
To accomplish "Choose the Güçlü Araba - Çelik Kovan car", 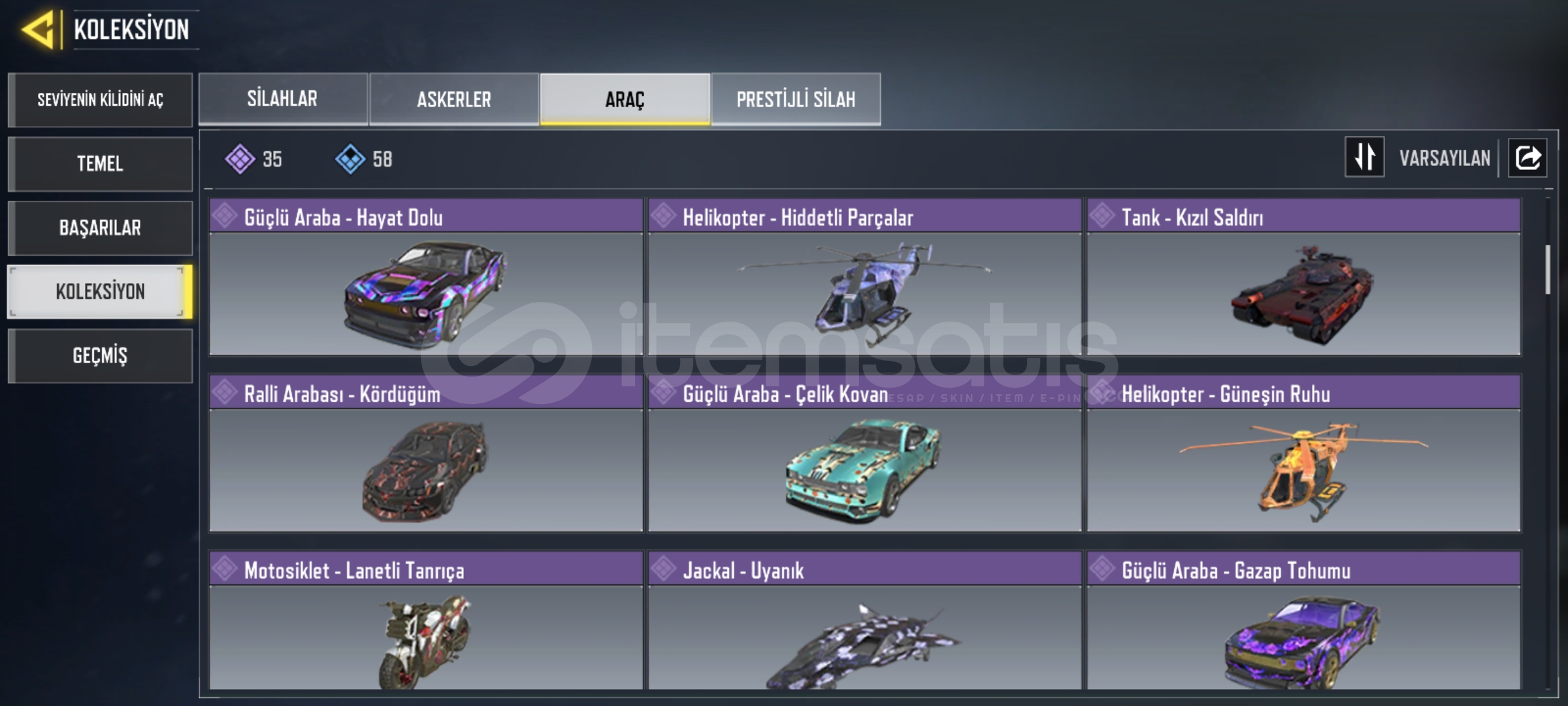I will 864,454.
